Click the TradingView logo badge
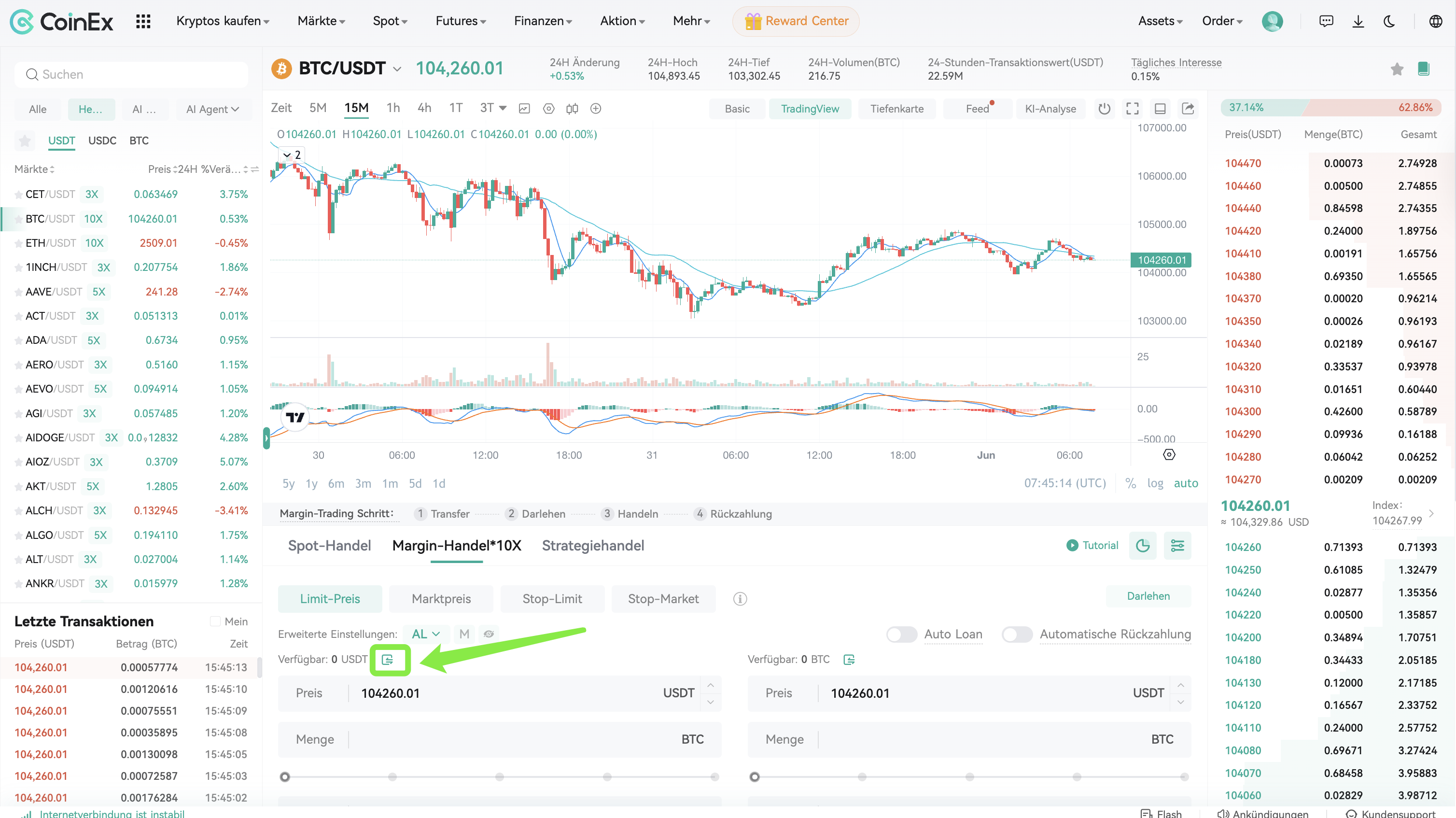1456x818 pixels. tap(294, 417)
